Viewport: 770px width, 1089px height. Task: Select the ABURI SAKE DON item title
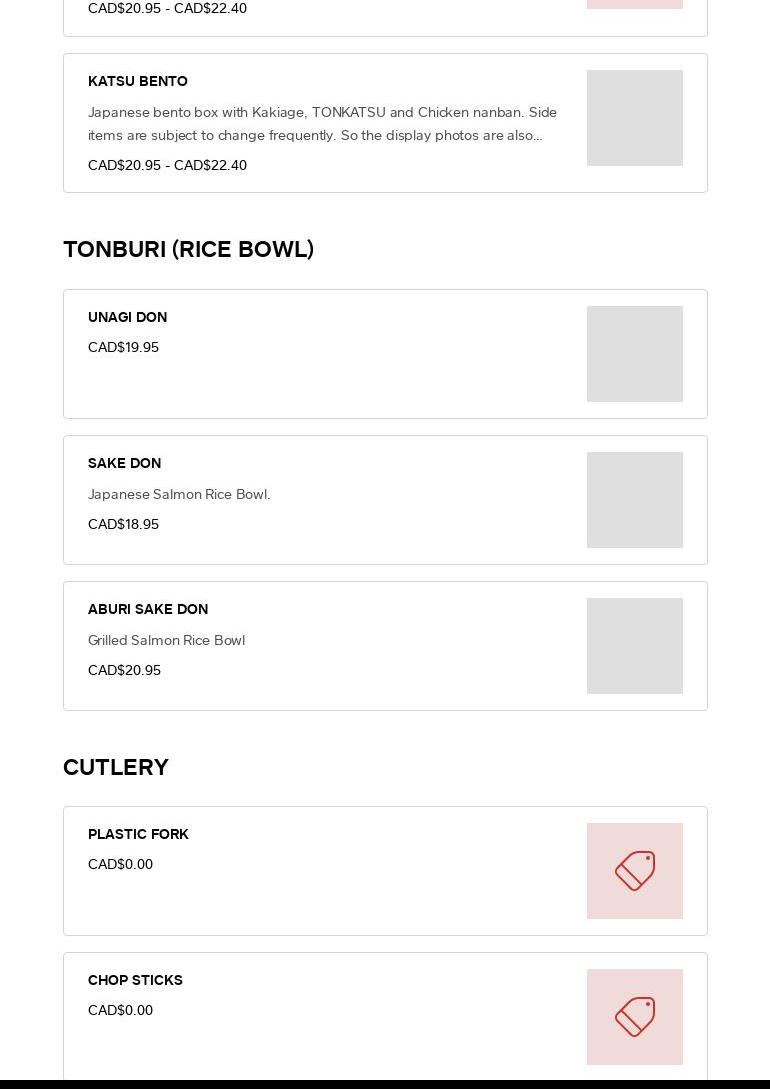click(148, 609)
